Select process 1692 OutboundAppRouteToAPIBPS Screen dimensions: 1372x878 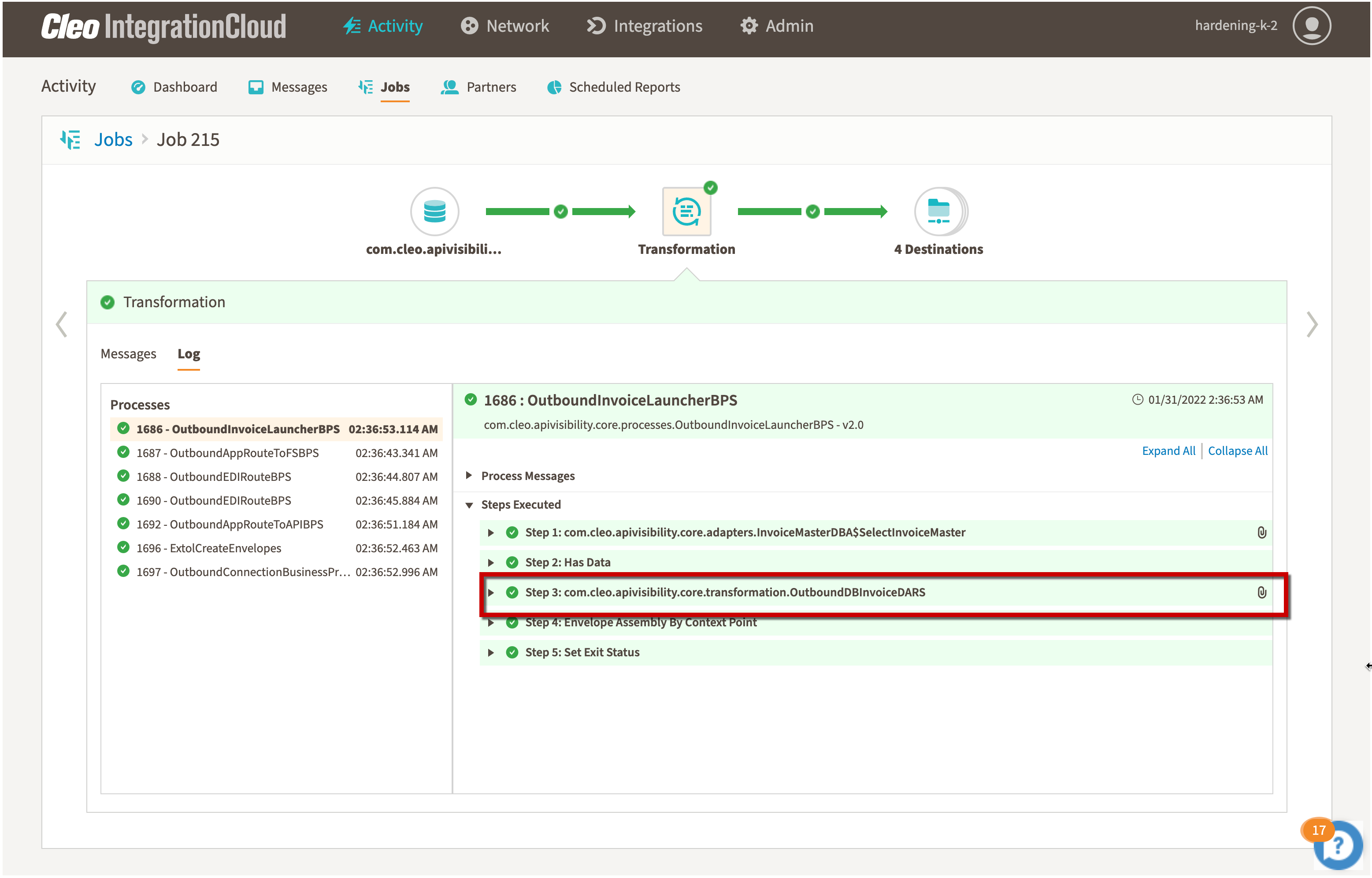(x=276, y=525)
